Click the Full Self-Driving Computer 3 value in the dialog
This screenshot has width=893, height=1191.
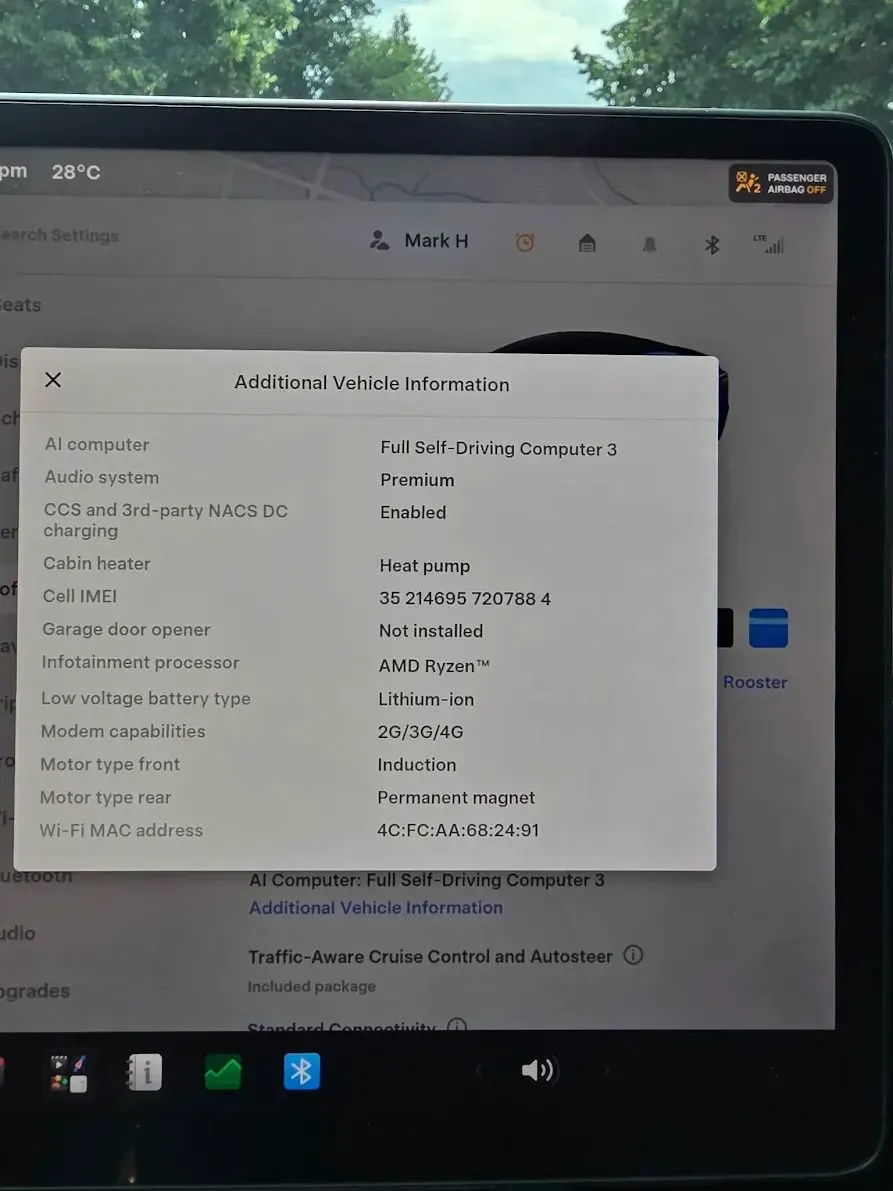(x=498, y=448)
